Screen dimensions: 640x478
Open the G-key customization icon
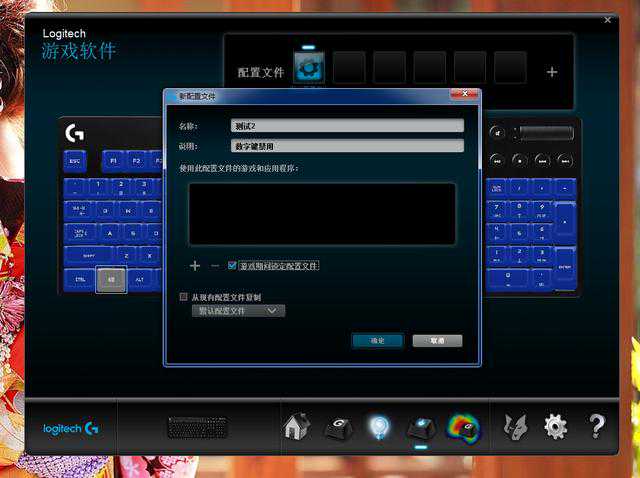(x=339, y=427)
